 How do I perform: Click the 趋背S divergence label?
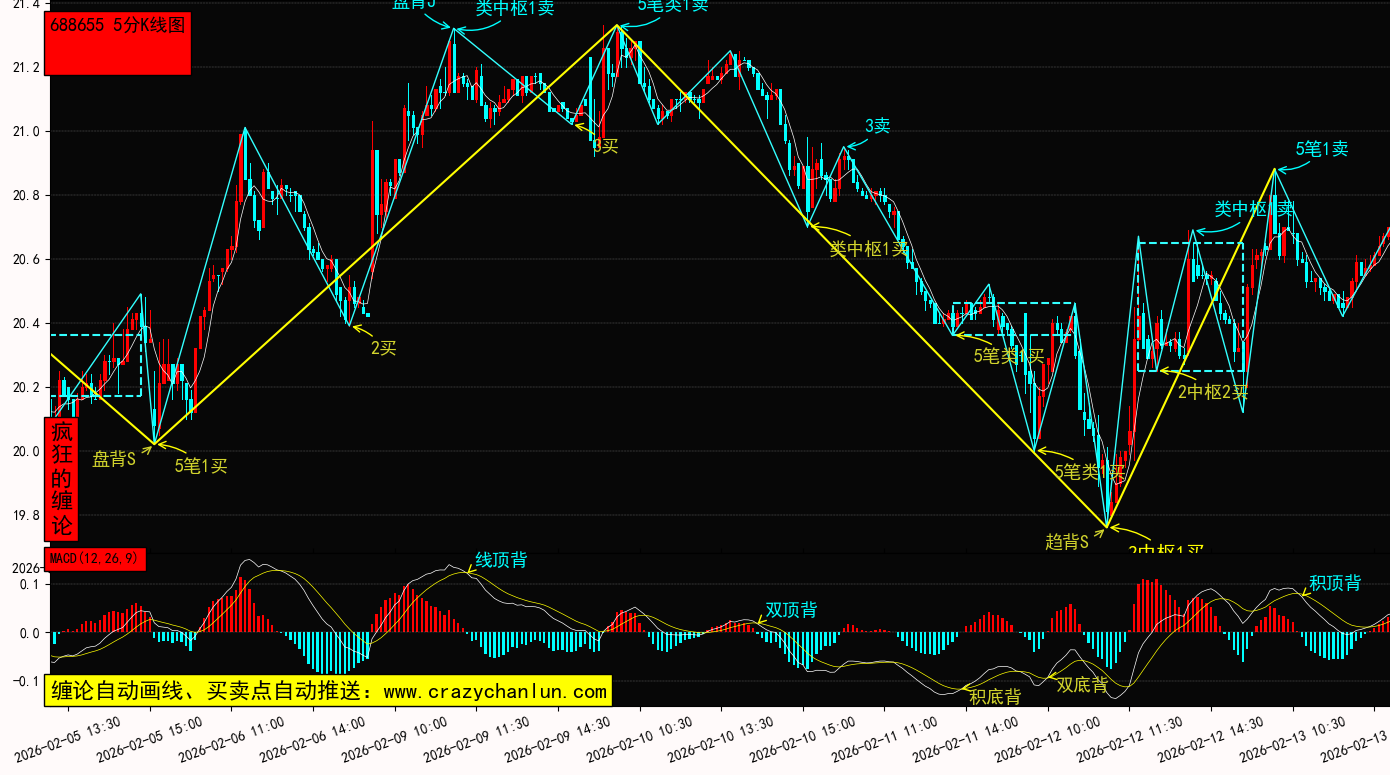coord(1066,541)
